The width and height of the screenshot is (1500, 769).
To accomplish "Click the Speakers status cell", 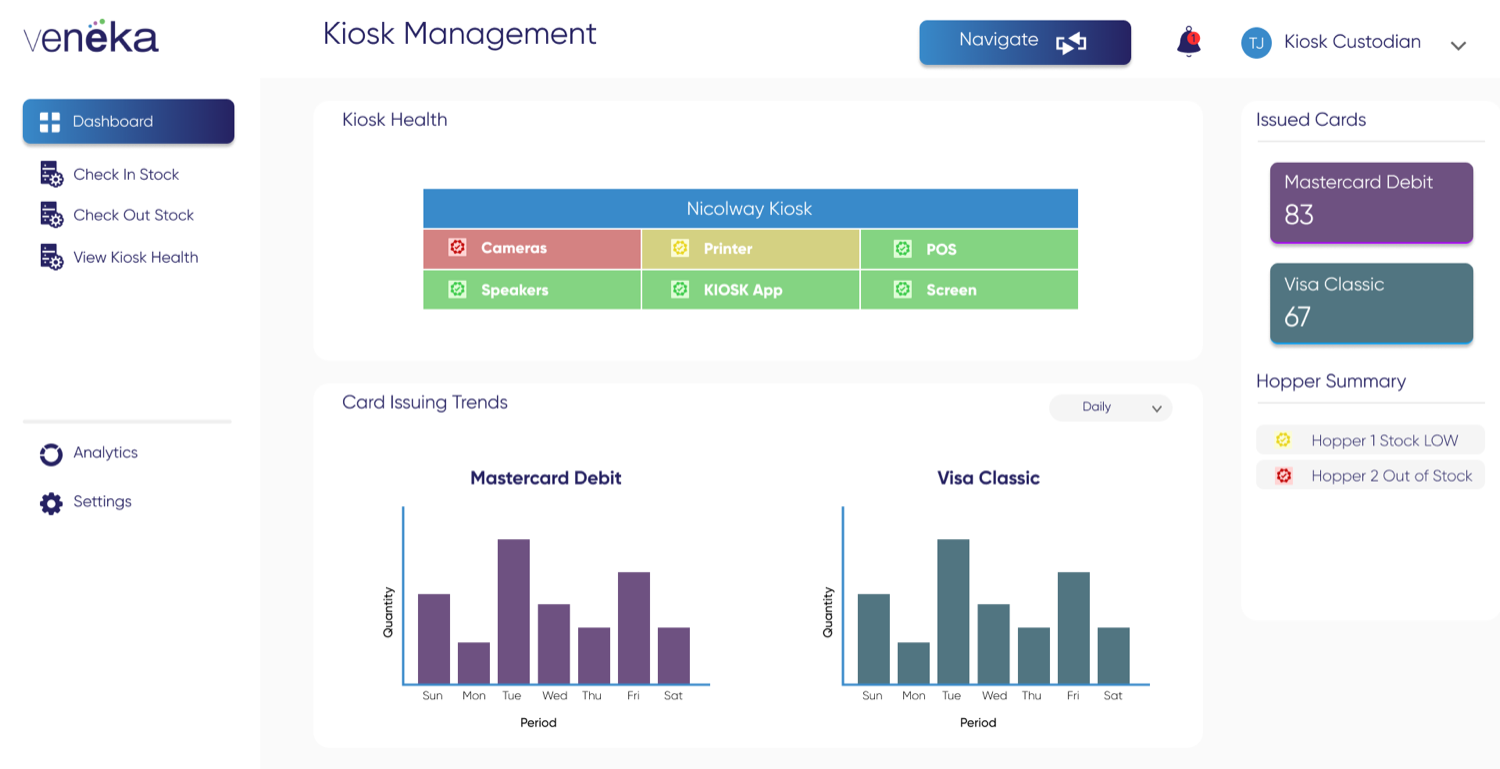I will coord(532,290).
